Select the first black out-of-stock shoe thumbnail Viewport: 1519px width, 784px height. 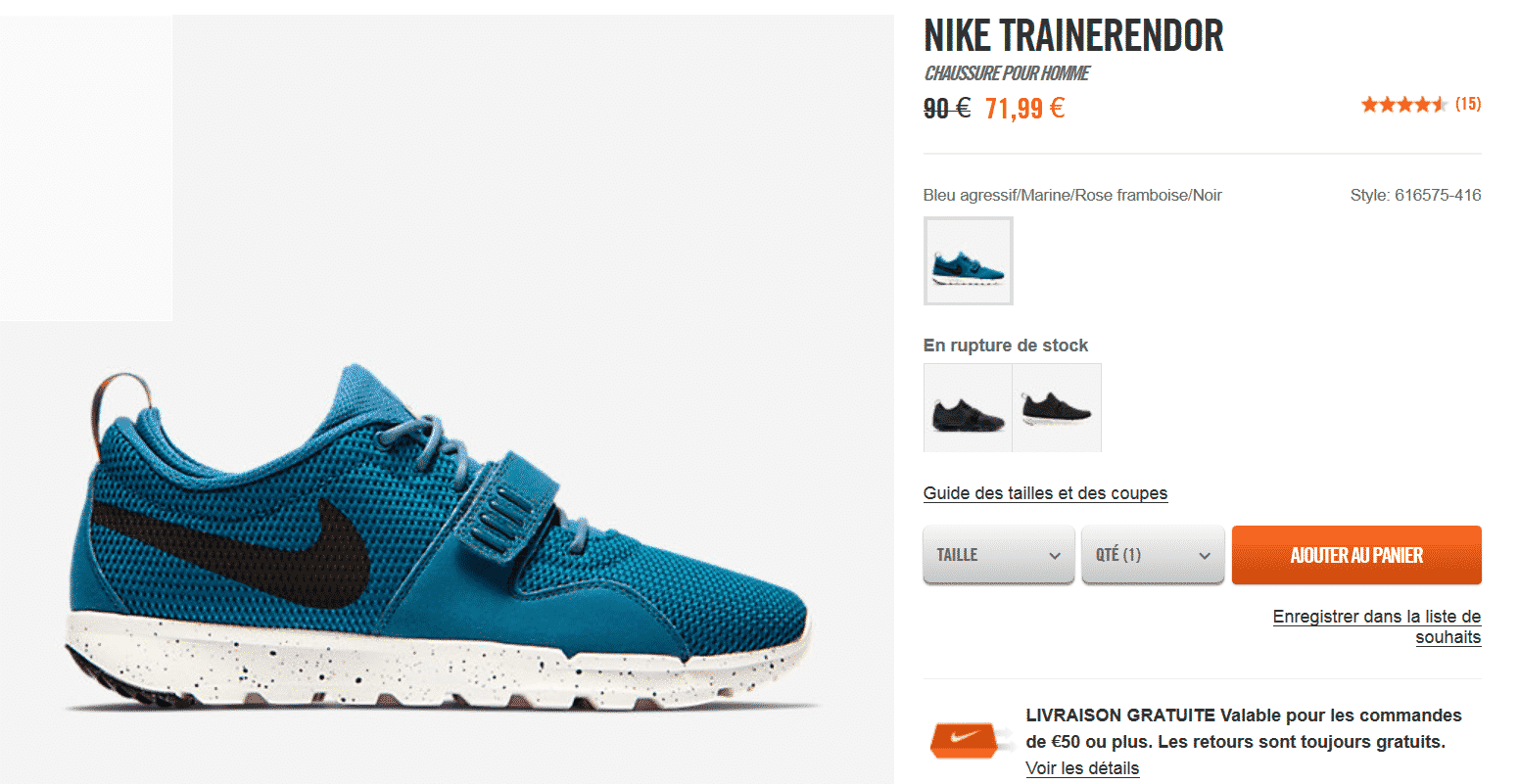[x=968, y=408]
